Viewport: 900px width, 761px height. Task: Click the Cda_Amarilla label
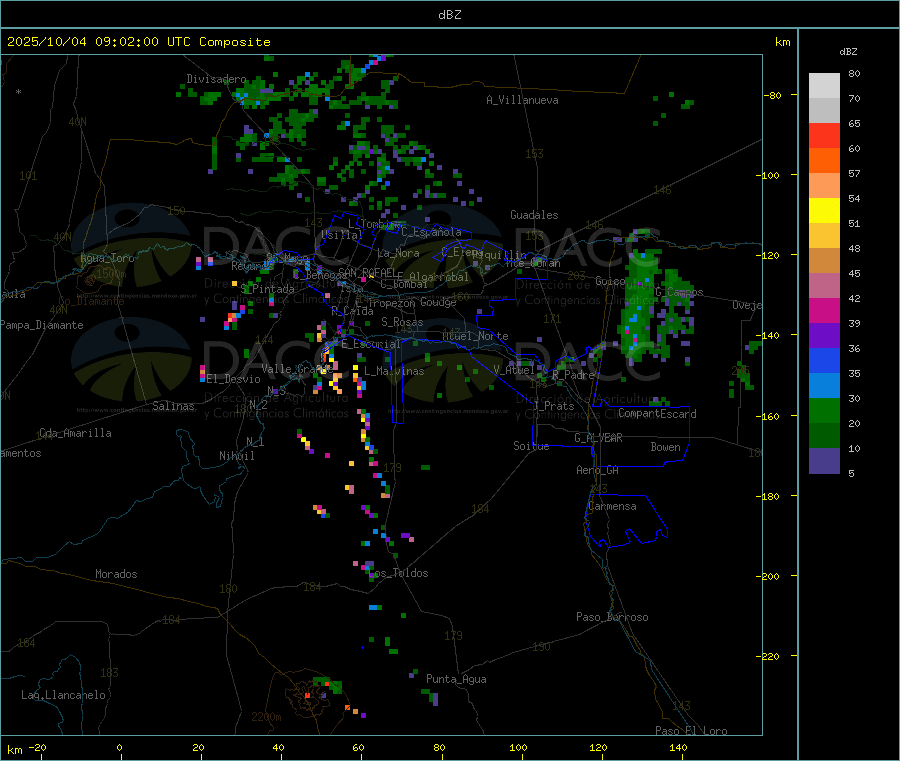[75, 433]
